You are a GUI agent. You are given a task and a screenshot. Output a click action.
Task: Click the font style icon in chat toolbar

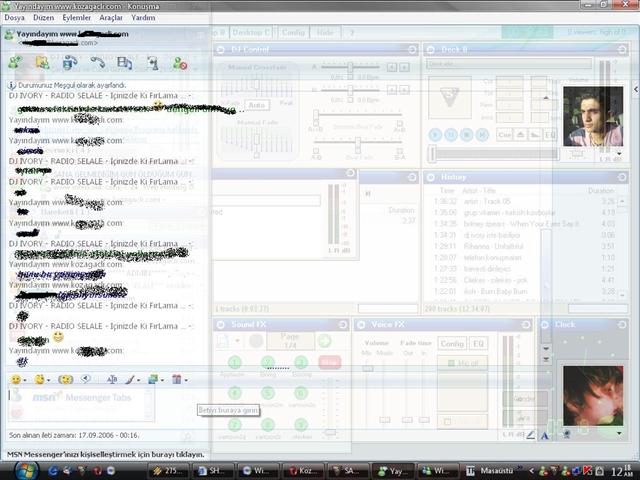click(112, 379)
